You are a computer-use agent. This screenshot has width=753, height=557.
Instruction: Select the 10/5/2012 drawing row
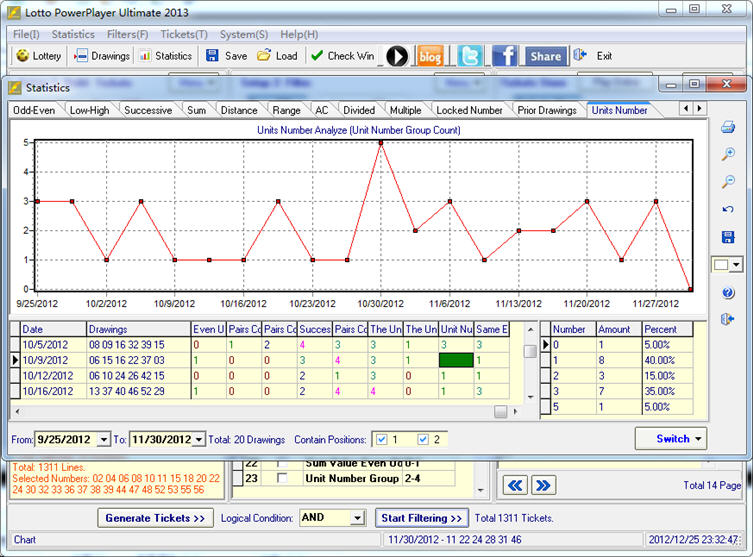[x=260, y=345]
